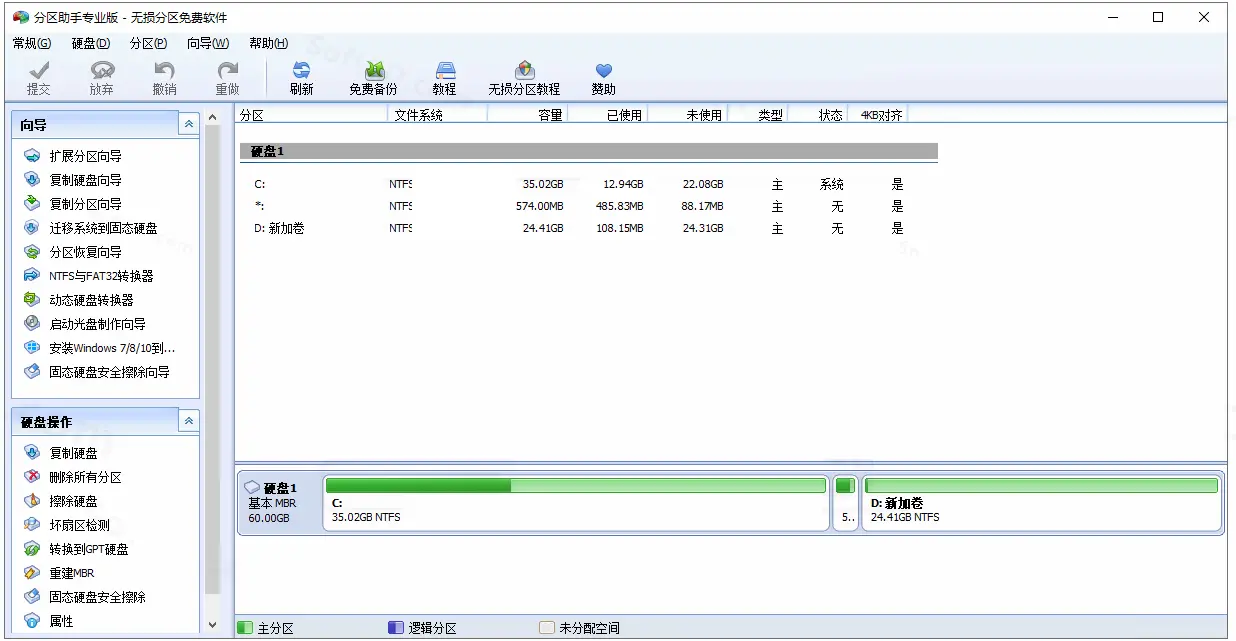Open the 无损分区教程 toolbar icon
This screenshot has width=1236, height=641.
click(x=524, y=76)
